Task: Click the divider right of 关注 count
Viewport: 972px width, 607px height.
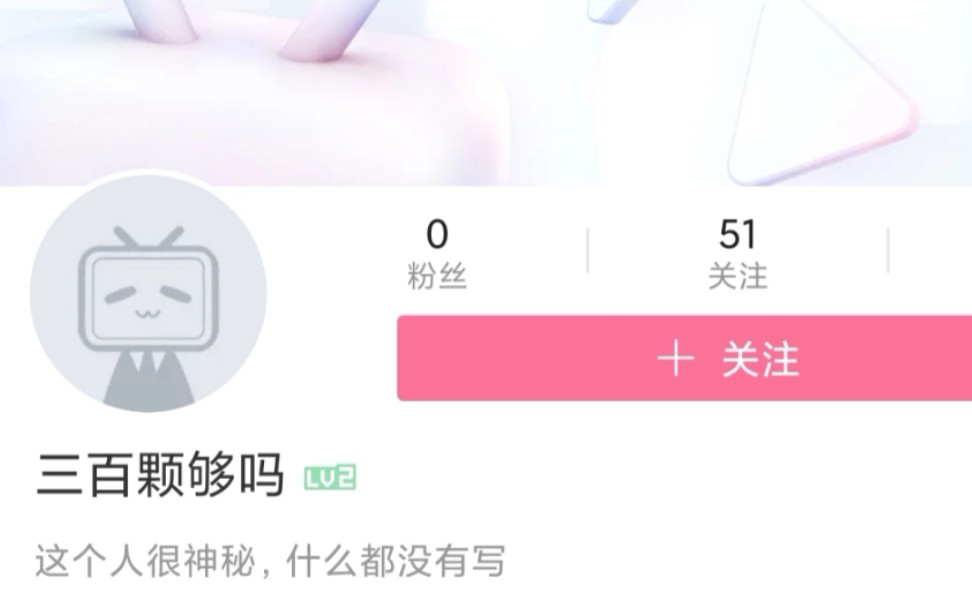Action: pyautogui.click(x=888, y=250)
